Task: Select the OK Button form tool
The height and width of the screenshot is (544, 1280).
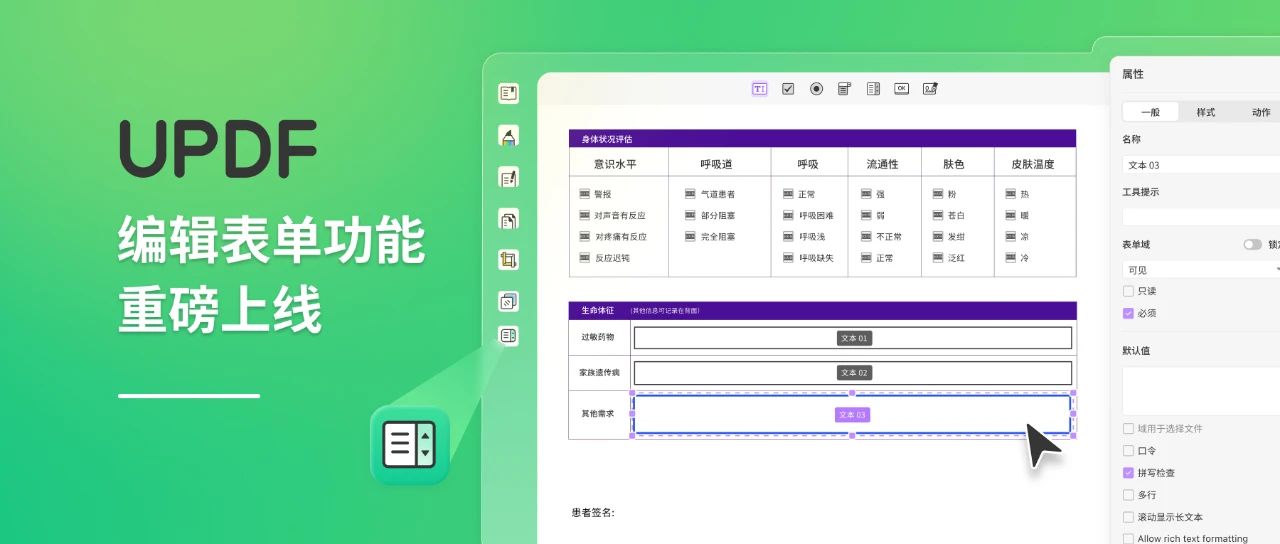Action: pyautogui.click(x=901, y=89)
